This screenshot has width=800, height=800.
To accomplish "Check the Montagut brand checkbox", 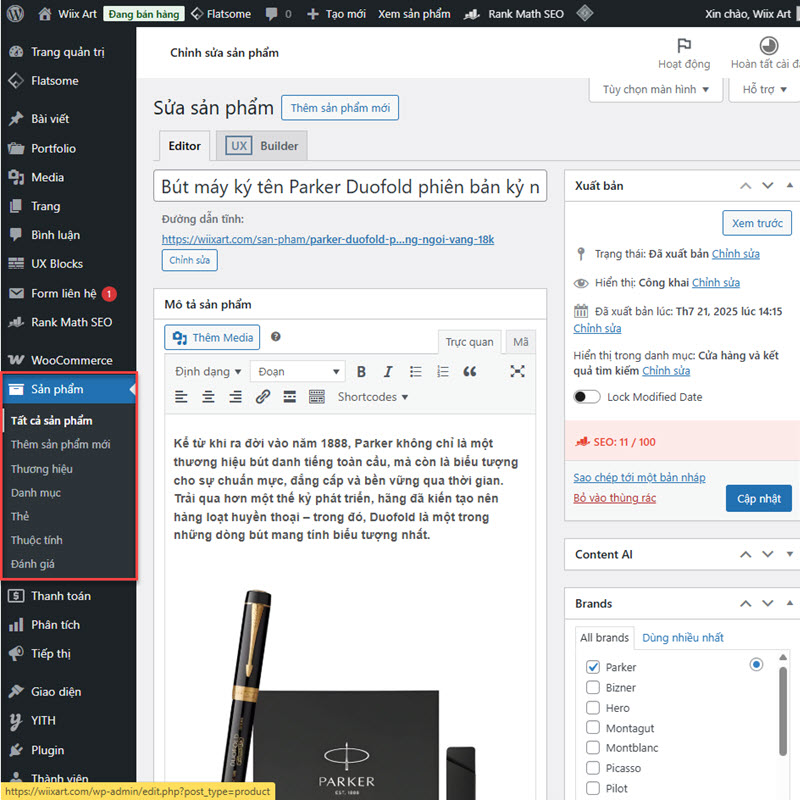I will tap(593, 728).
